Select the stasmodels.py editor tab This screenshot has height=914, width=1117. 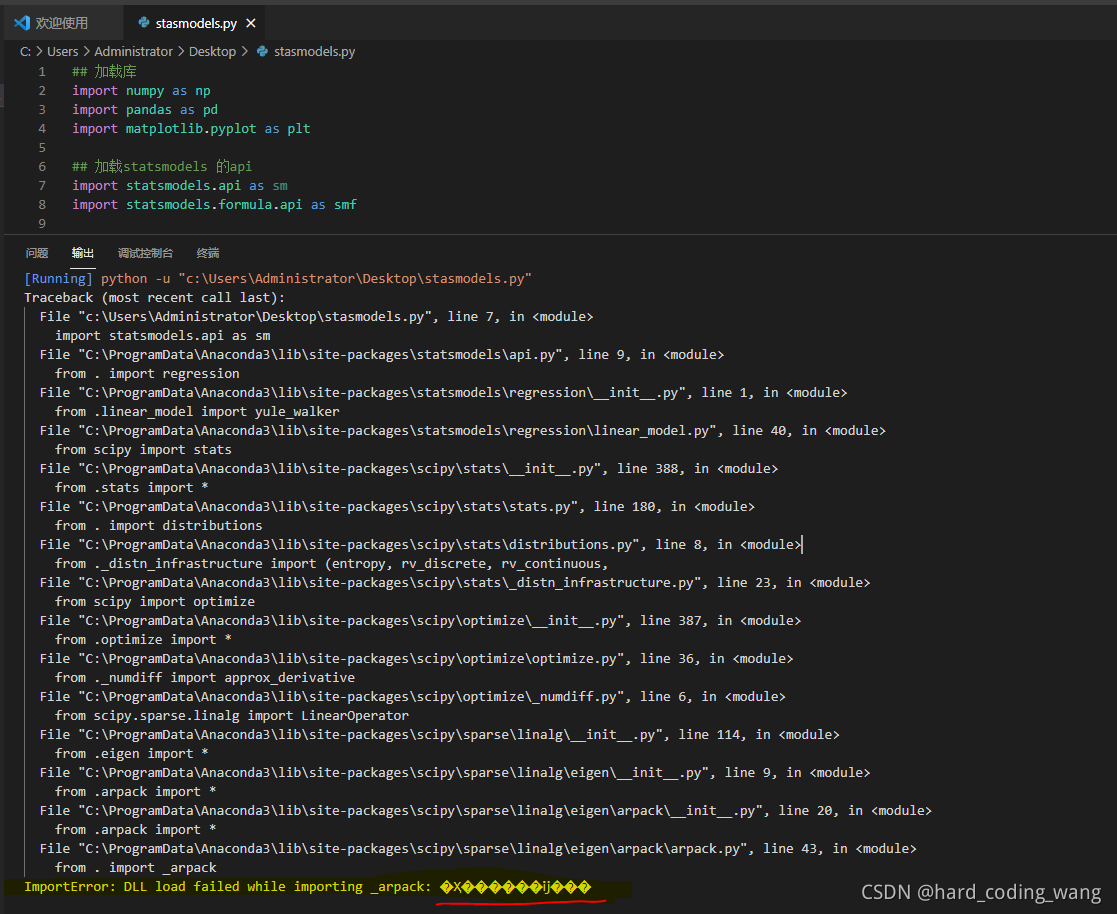click(196, 24)
